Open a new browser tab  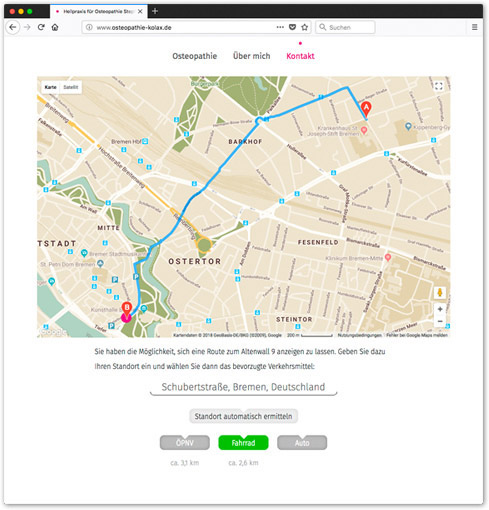point(155,11)
